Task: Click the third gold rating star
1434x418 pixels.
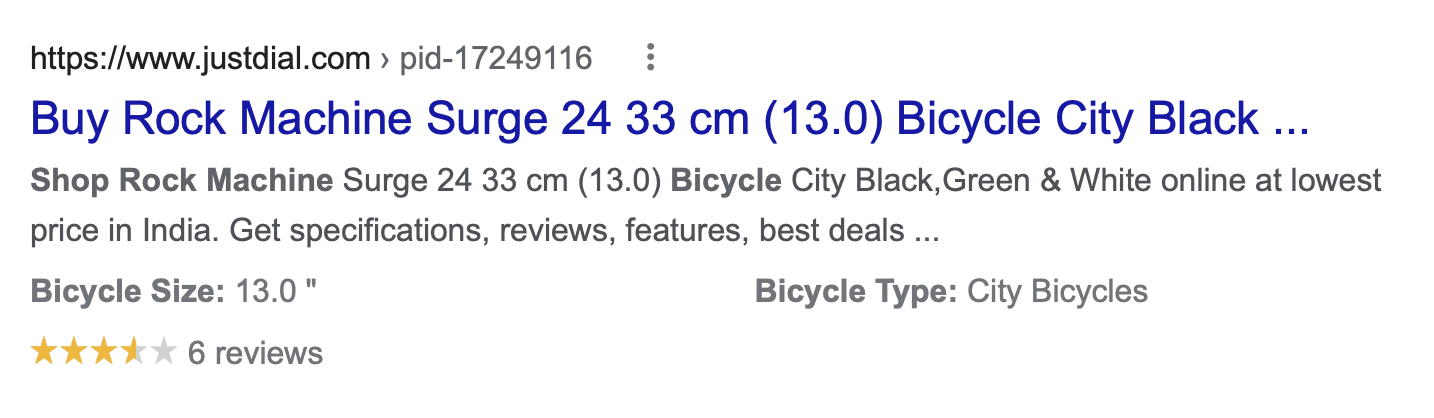Action: pos(103,352)
